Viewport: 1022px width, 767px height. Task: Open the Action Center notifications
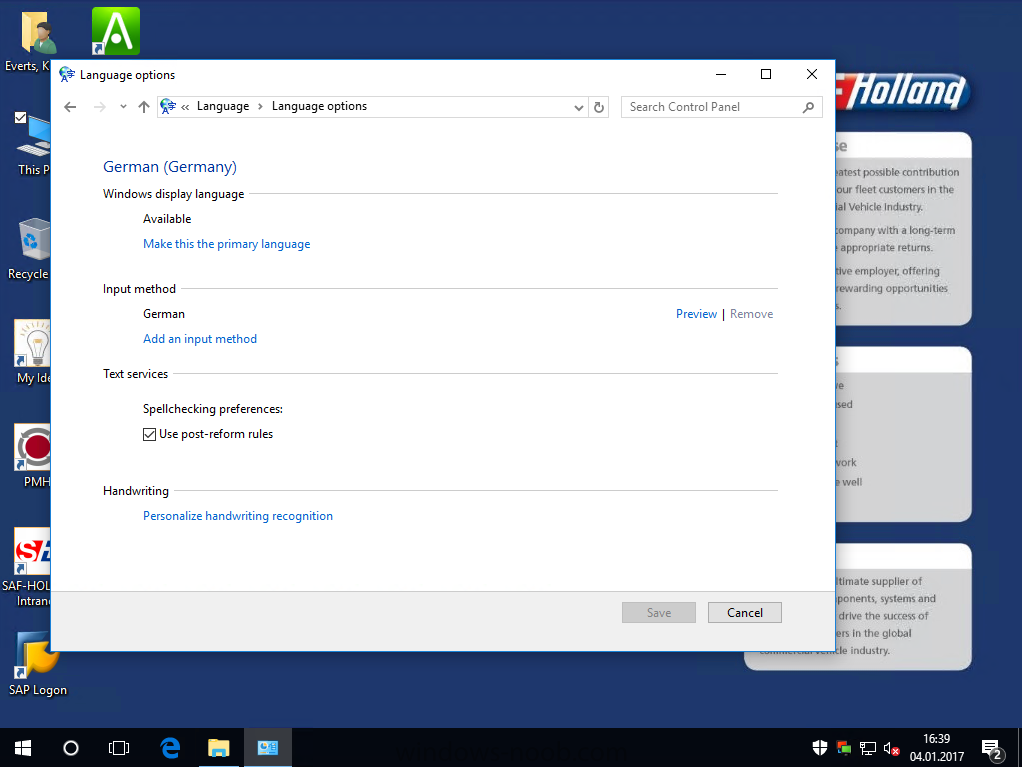click(993, 749)
